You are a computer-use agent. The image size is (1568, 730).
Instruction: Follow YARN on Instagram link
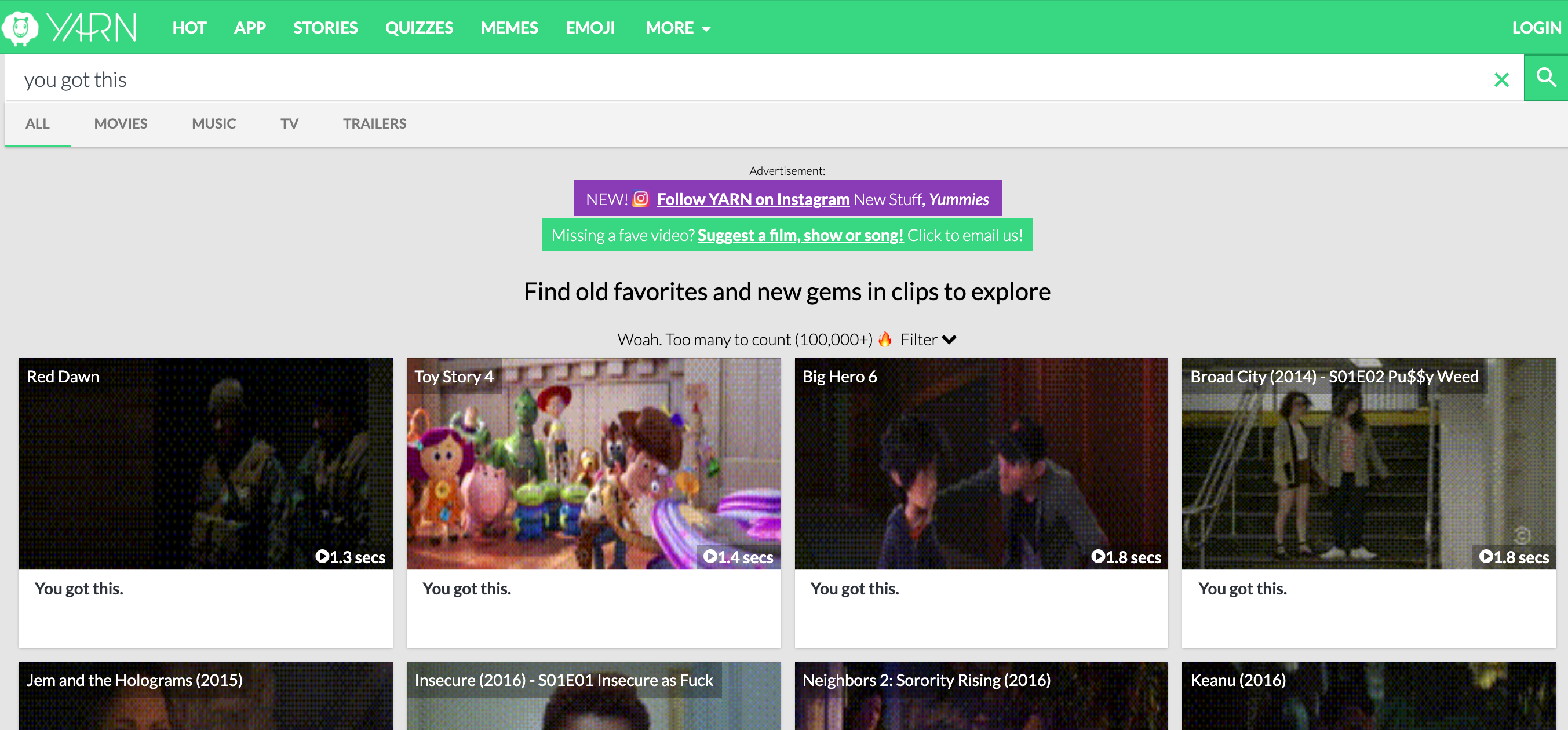coord(753,199)
